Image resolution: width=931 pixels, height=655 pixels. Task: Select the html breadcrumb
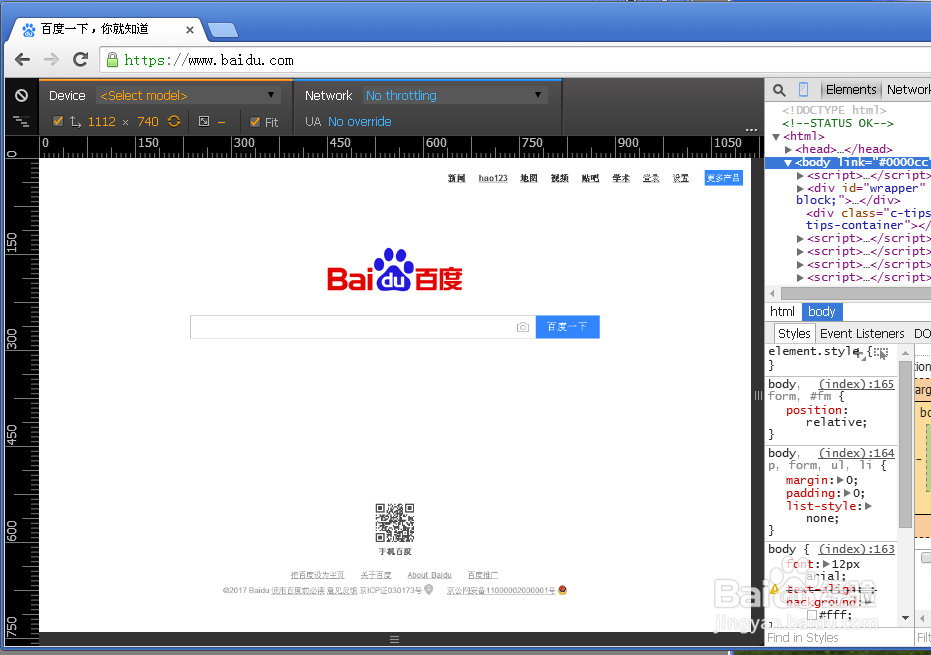click(782, 312)
